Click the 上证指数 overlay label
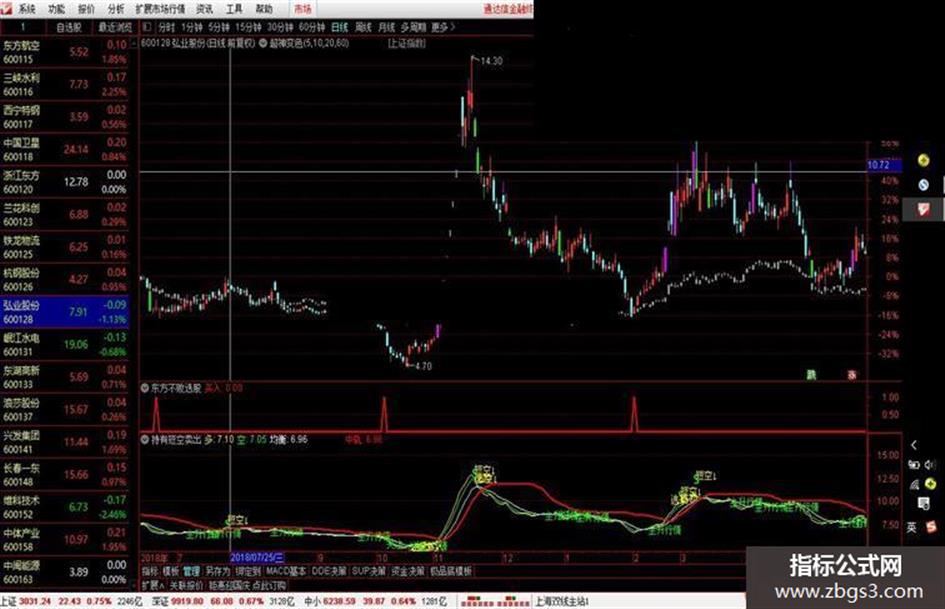The width and height of the screenshot is (945, 609). [x=407, y=43]
